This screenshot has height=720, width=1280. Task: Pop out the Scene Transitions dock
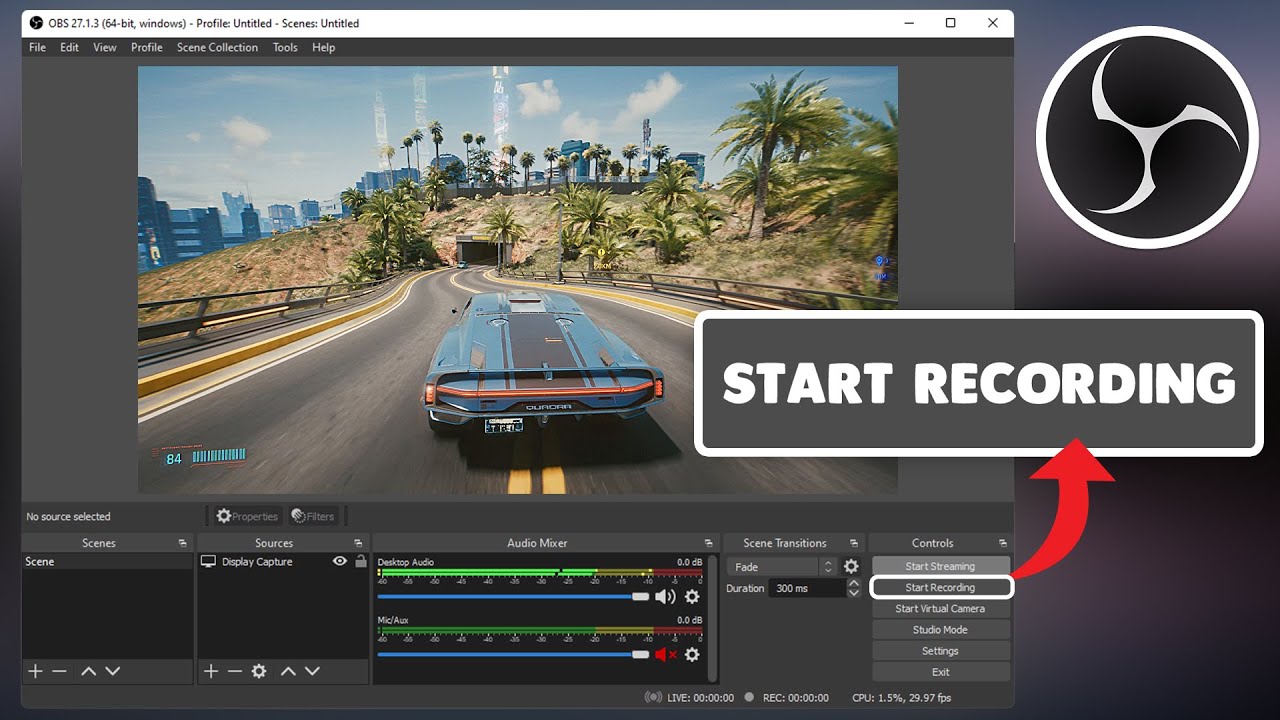coord(853,543)
